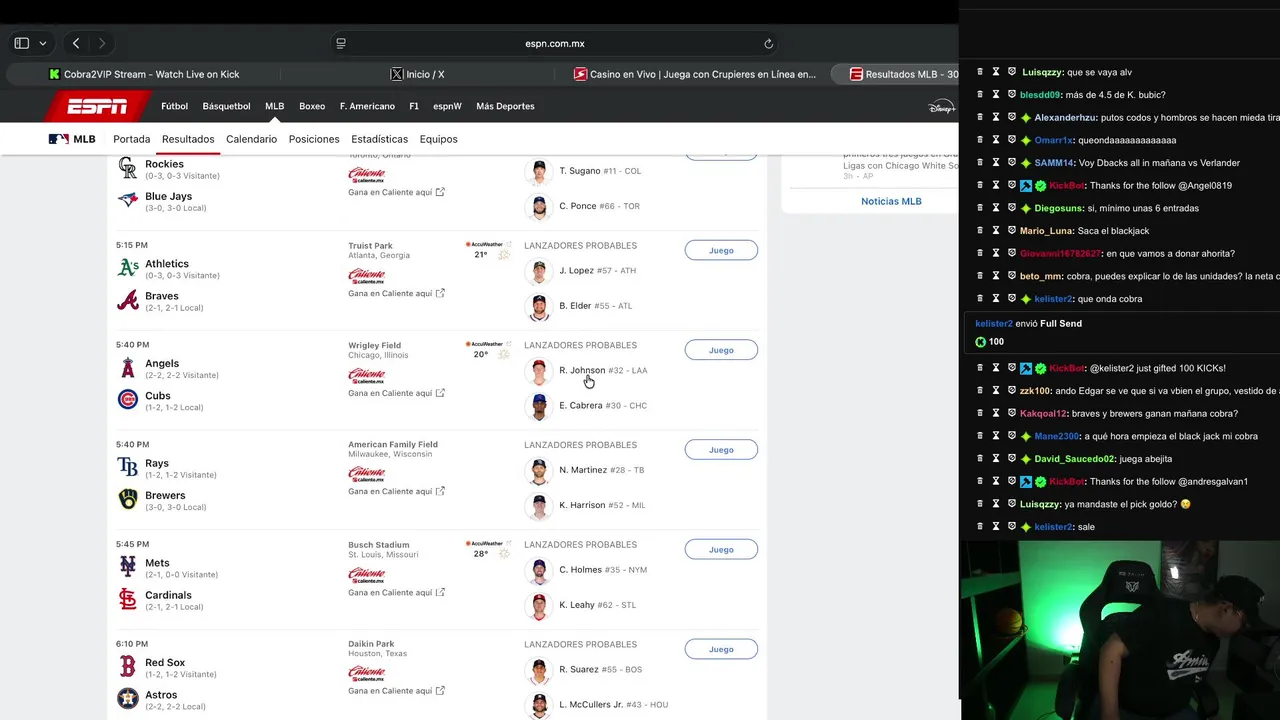The height and width of the screenshot is (720, 1280).
Task: Open the Boxeo menu
Action: coord(312,106)
